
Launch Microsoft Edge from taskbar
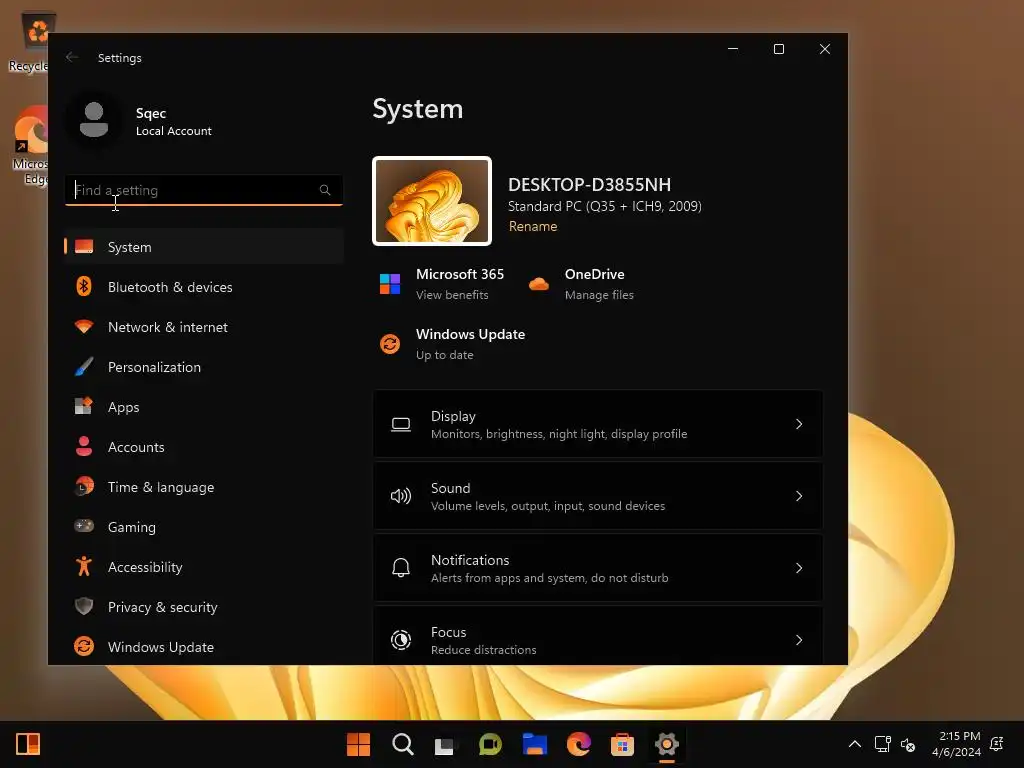click(x=579, y=744)
